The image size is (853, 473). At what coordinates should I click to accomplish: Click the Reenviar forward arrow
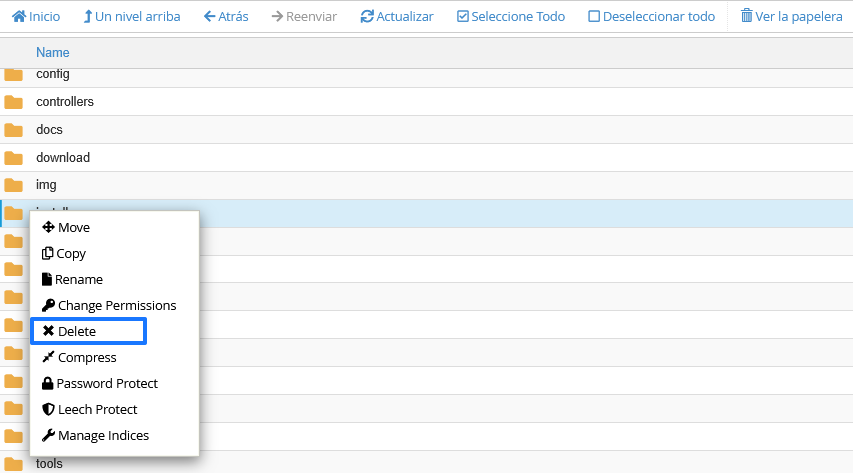pyautogui.click(x=277, y=16)
